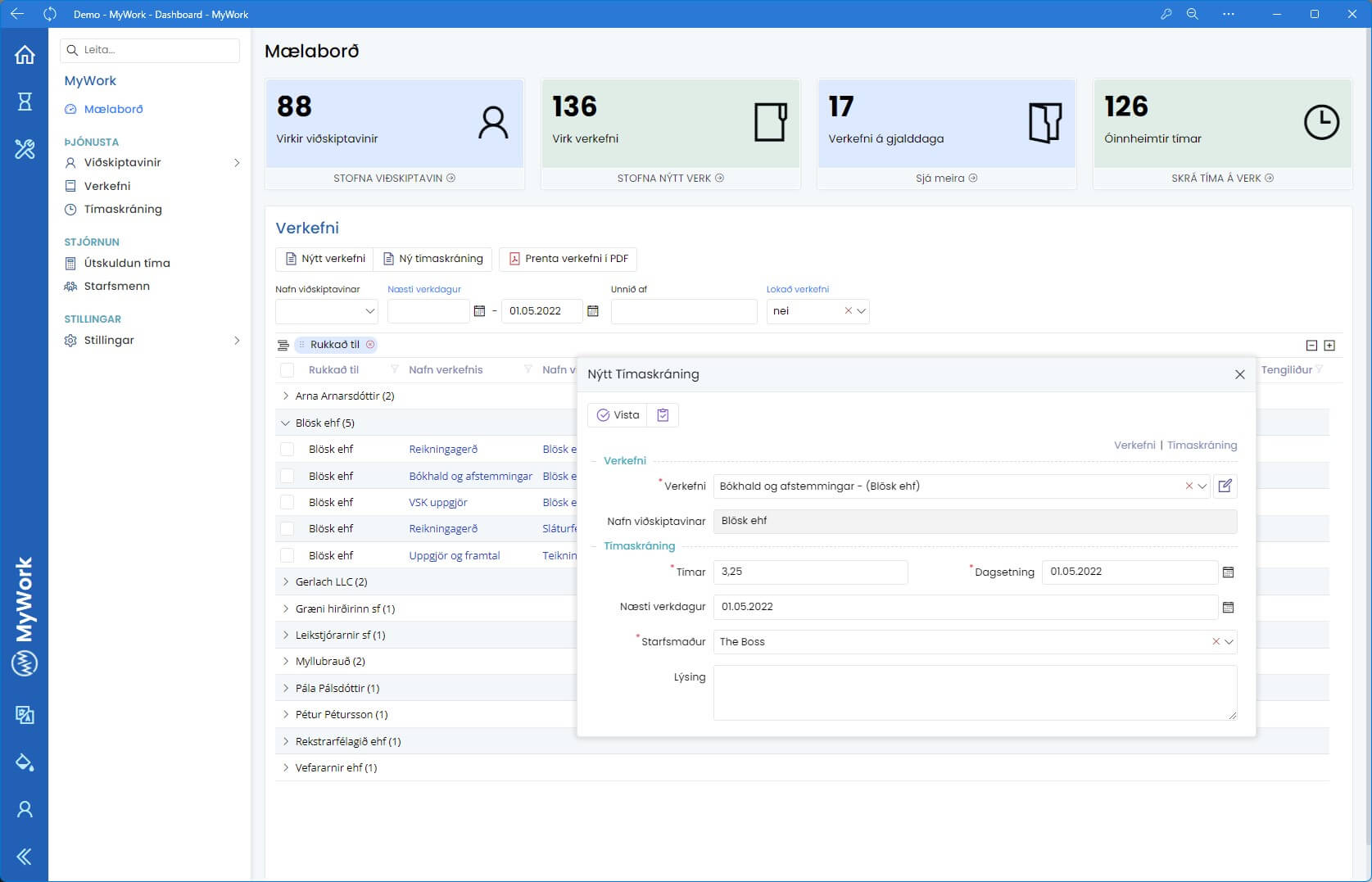This screenshot has width=1372, height=882.
Task: Expand the Gerlach LLC group
Action: click(285, 582)
